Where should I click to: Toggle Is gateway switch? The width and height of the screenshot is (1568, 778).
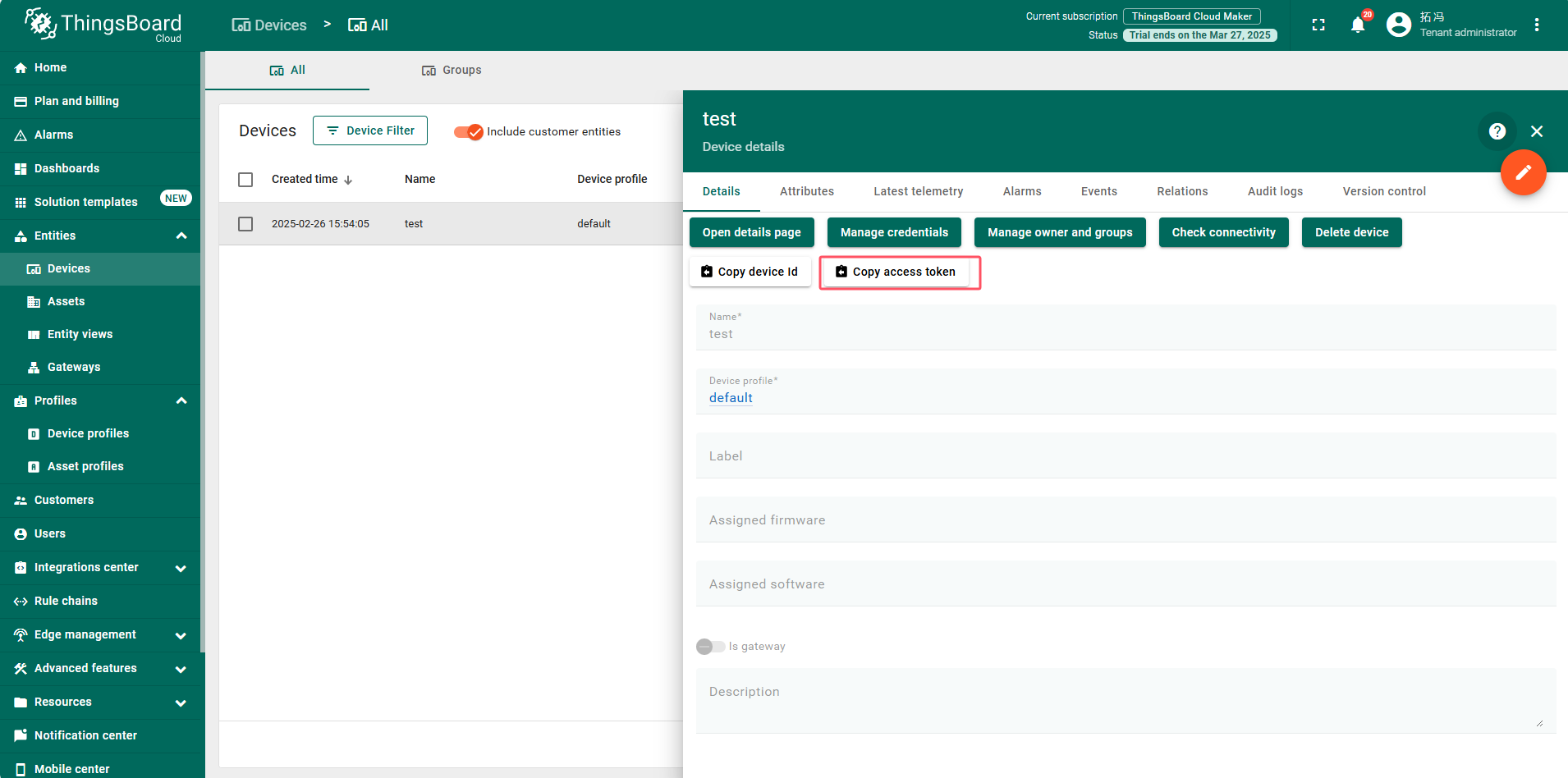(710, 647)
